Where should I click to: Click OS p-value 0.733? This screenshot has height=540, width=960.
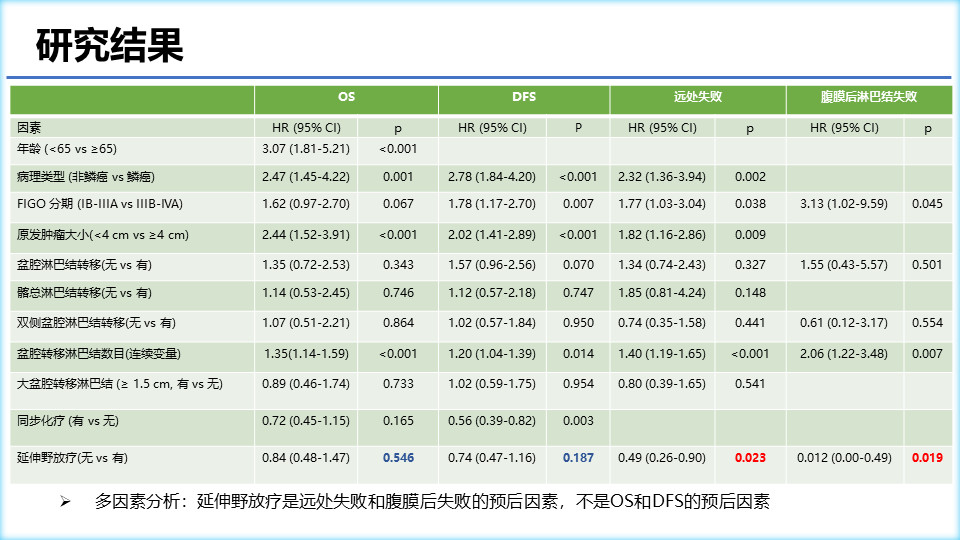click(399, 384)
